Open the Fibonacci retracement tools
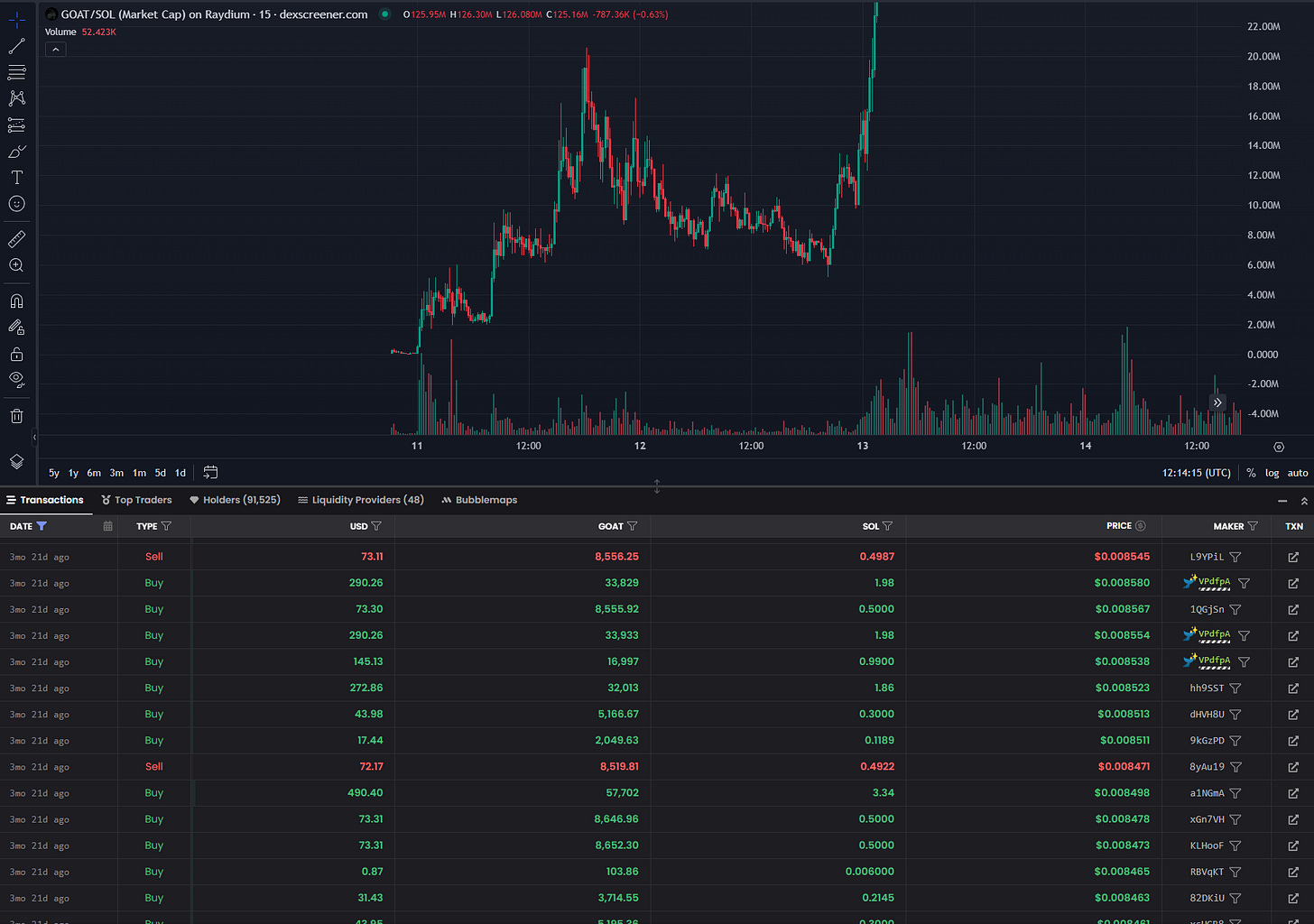 (16, 72)
